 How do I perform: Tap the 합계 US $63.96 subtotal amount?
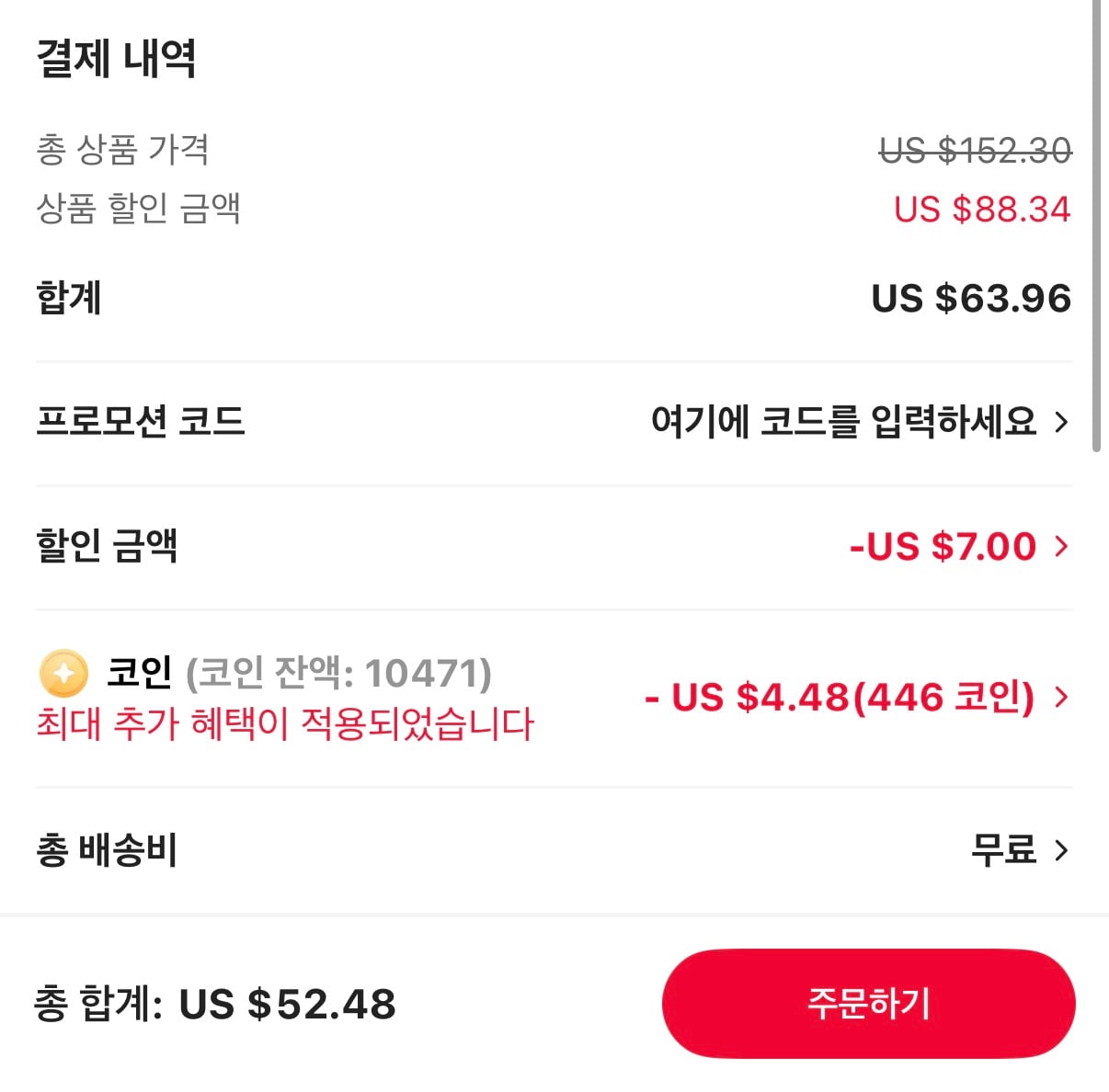[971, 299]
